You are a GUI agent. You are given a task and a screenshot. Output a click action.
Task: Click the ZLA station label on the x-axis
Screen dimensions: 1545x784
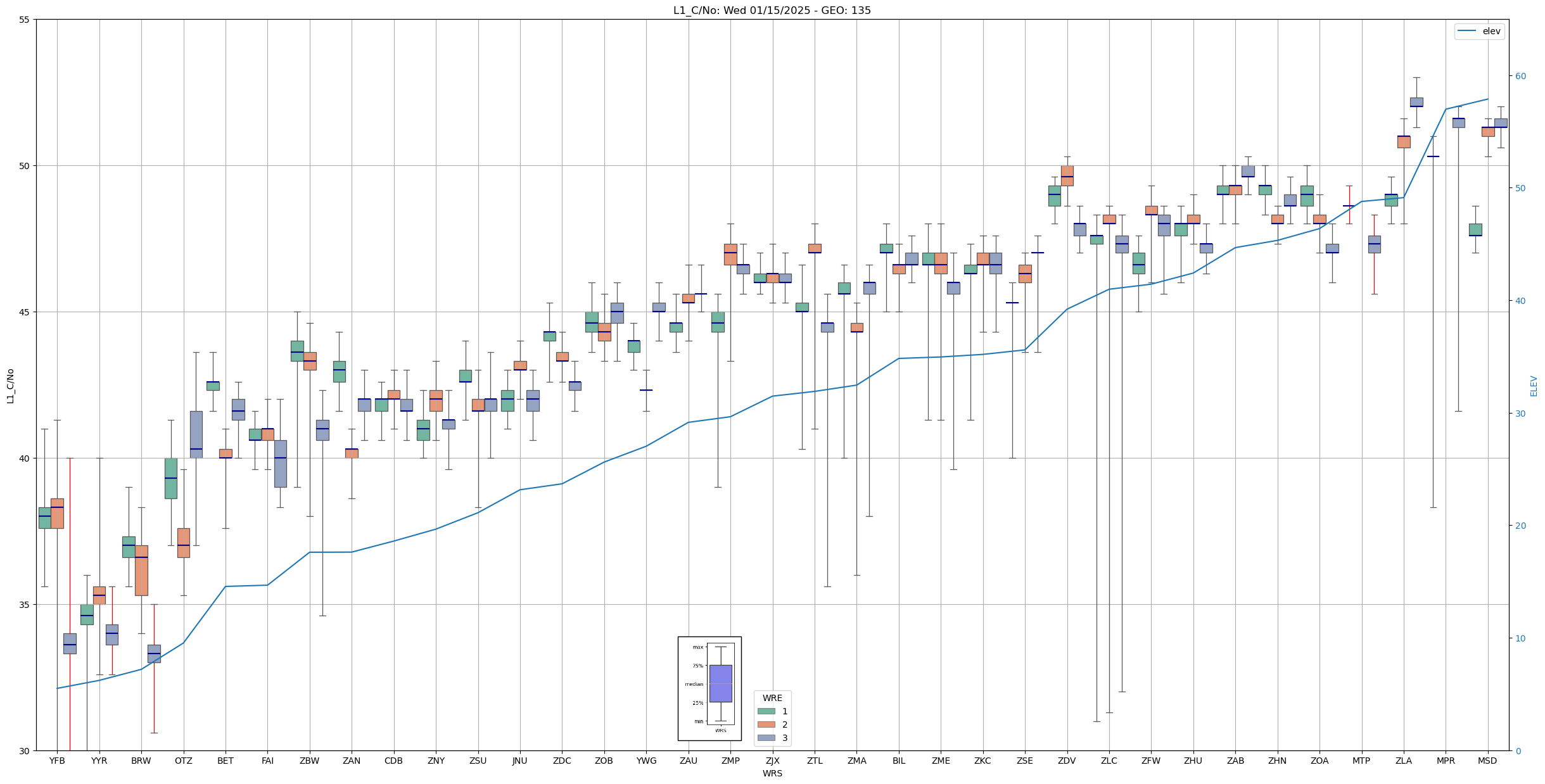click(1403, 761)
